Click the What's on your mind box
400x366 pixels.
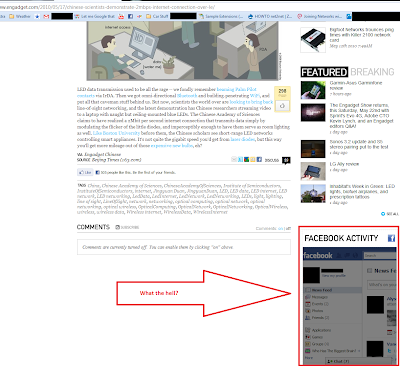[x=382, y=285]
